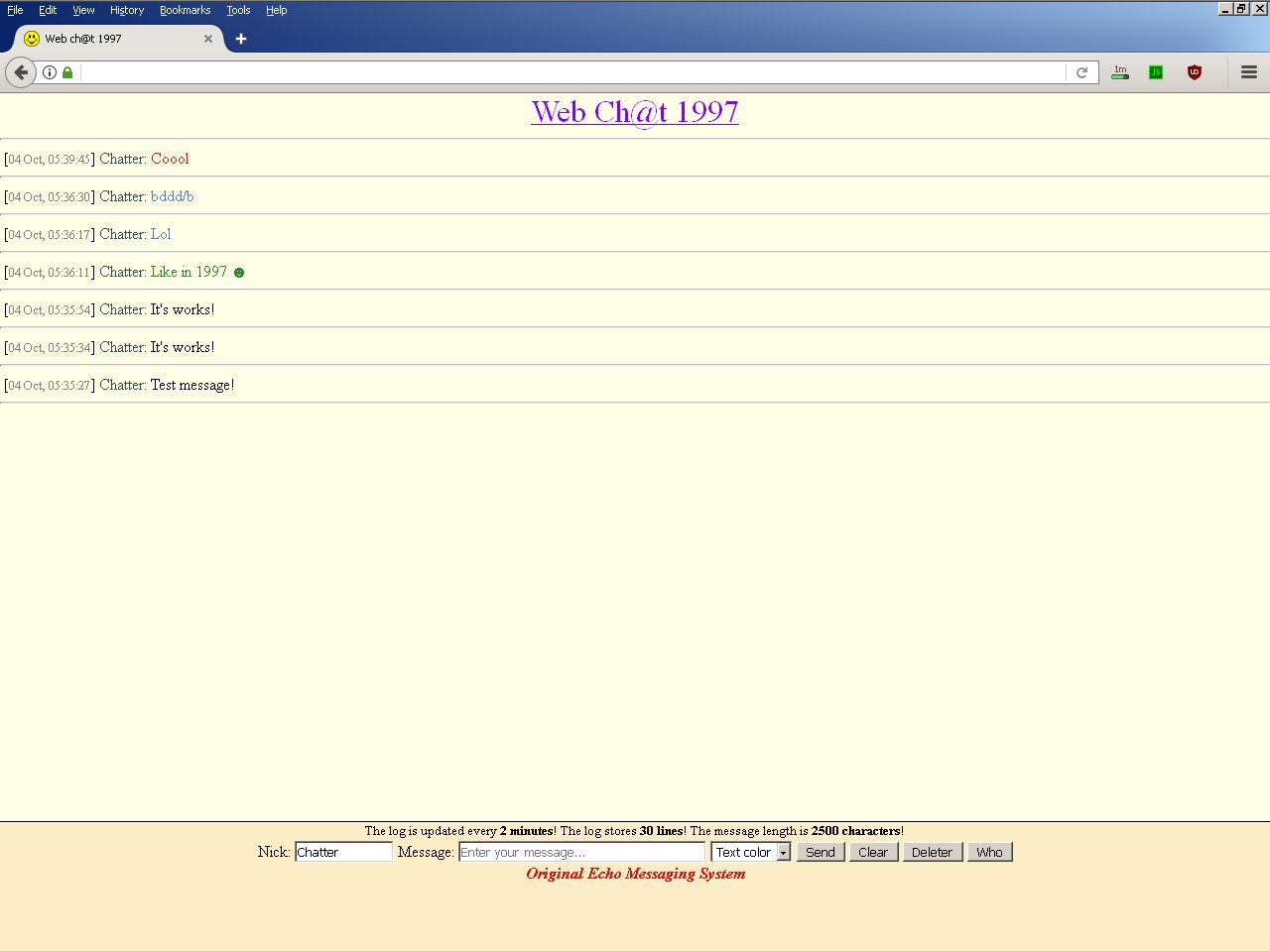The image size is (1270, 952).
Task: Click the green padlock security icon
Action: coord(67,72)
